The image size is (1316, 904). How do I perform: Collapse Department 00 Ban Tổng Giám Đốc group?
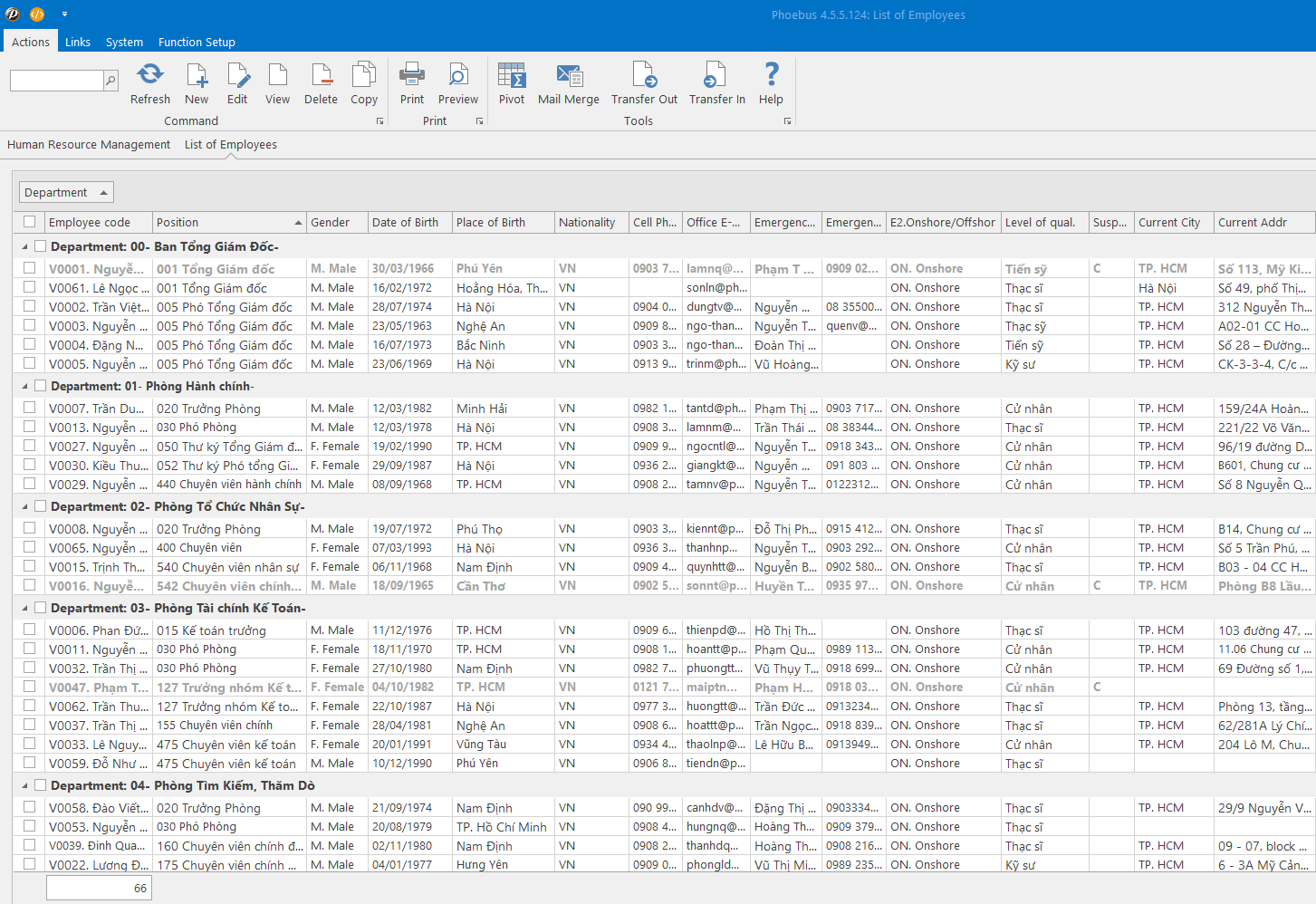click(24, 246)
